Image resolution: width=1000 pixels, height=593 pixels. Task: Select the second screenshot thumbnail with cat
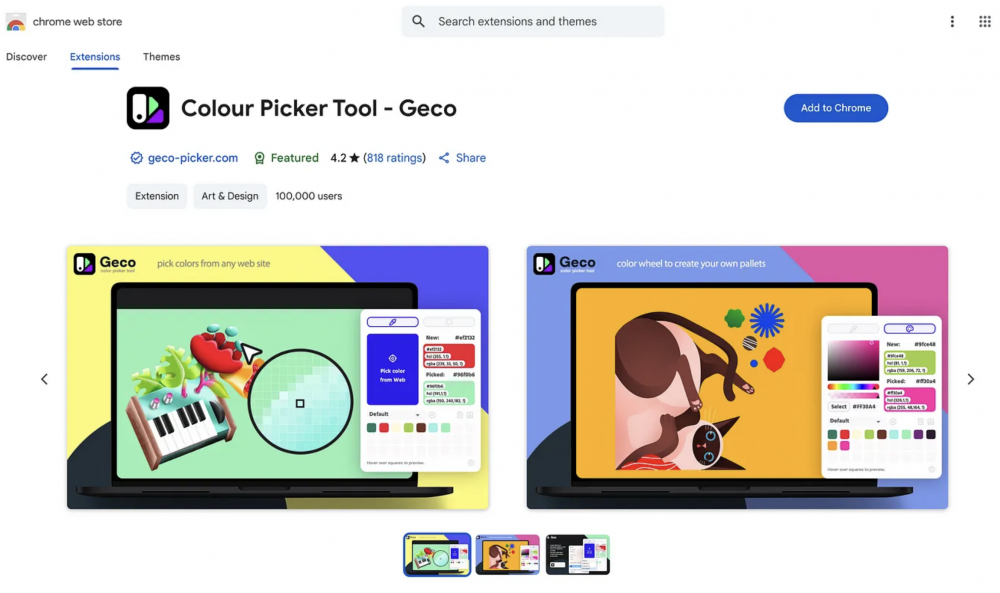(x=508, y=555)
